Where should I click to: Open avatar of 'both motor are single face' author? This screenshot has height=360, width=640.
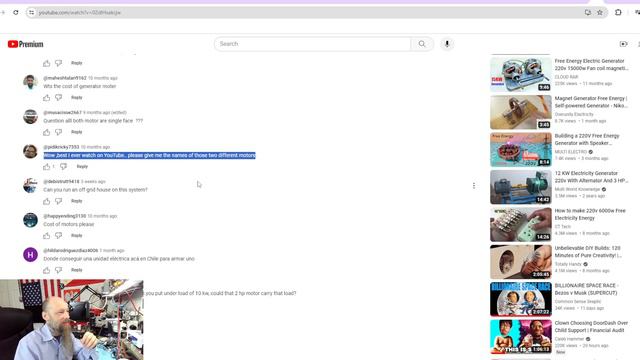click(x=30, y=117)
